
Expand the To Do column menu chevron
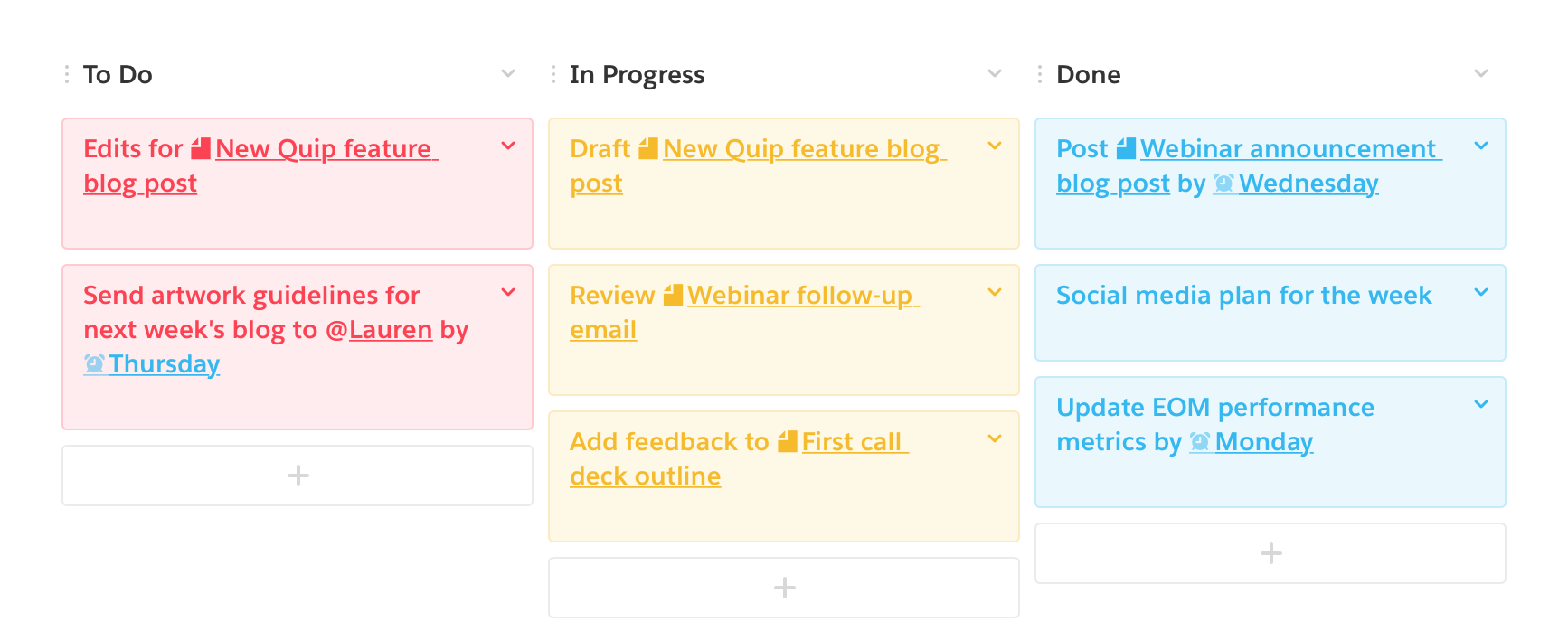pyautogui.click(x=508, y=73)
